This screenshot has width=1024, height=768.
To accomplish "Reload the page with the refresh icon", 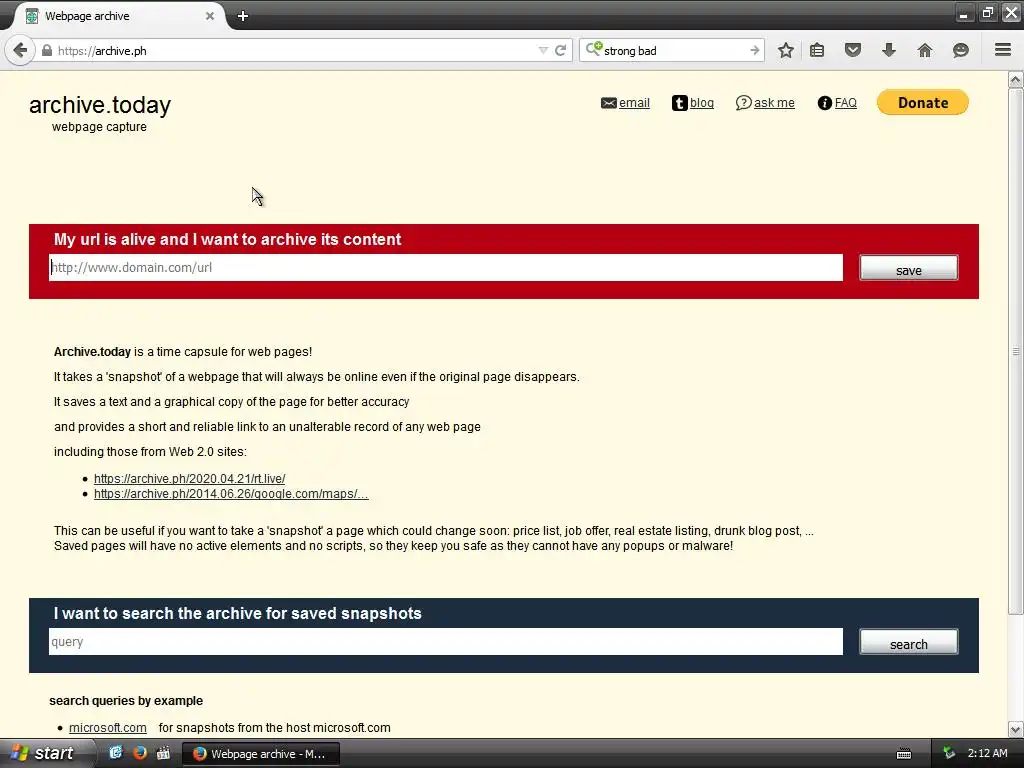I will click(560, 50).
